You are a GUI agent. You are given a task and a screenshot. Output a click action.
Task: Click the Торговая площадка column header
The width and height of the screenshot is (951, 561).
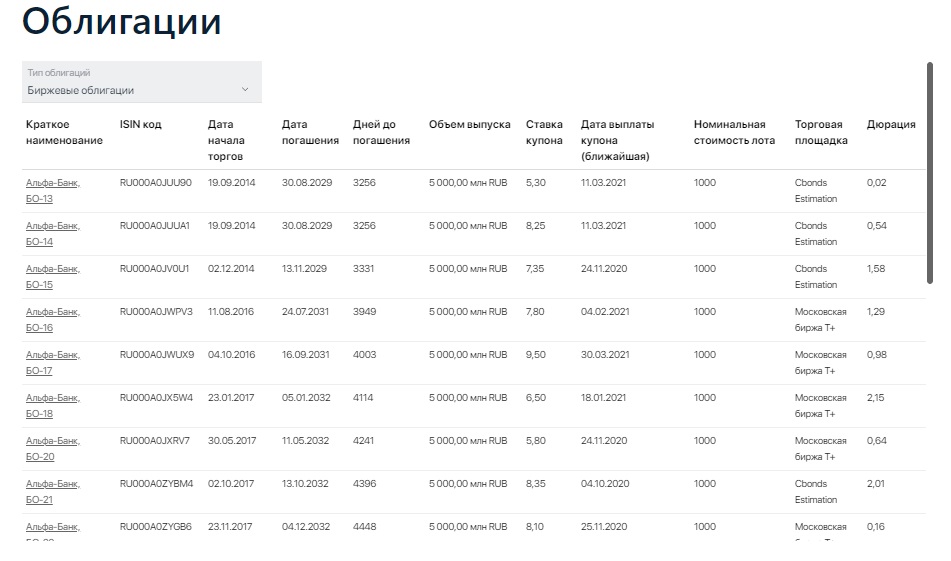coord(821,133)
